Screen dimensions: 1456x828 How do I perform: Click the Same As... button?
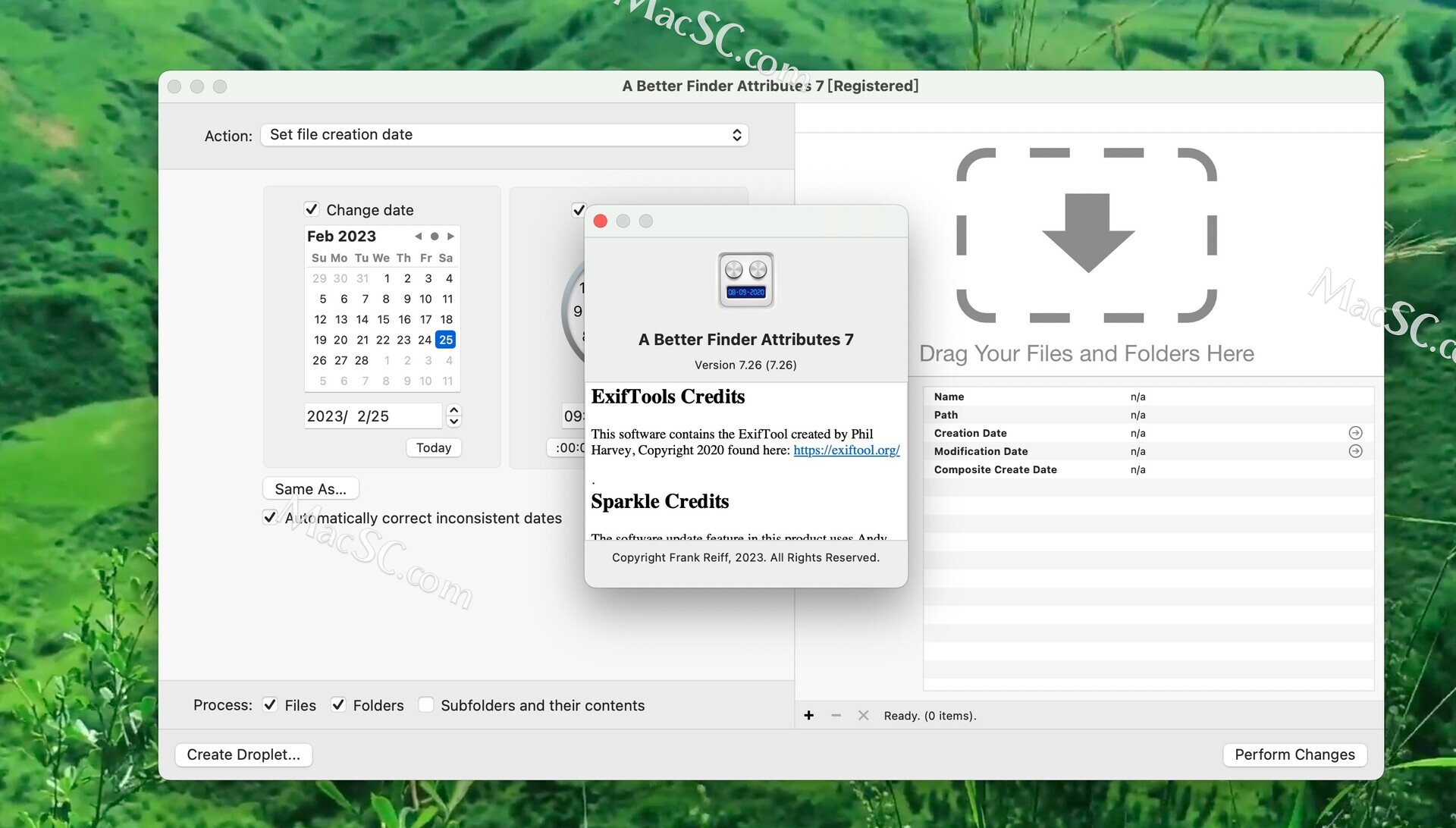311,488
